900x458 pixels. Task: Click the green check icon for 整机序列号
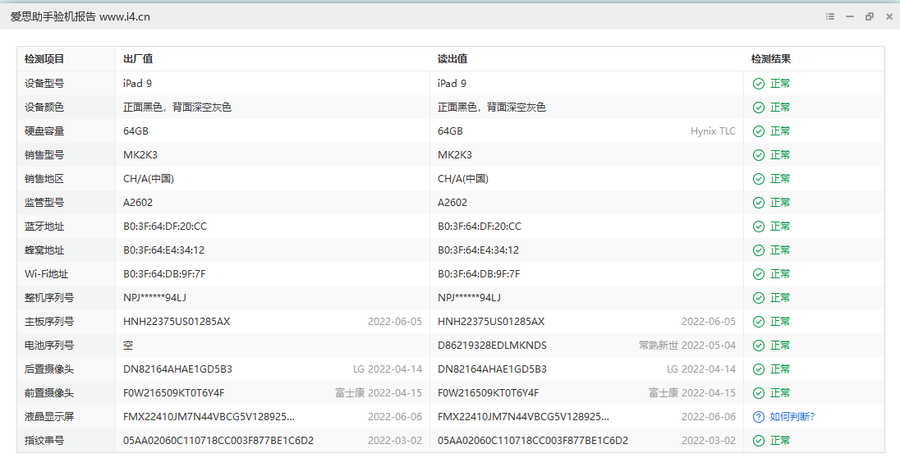click(x=758, y=298)
